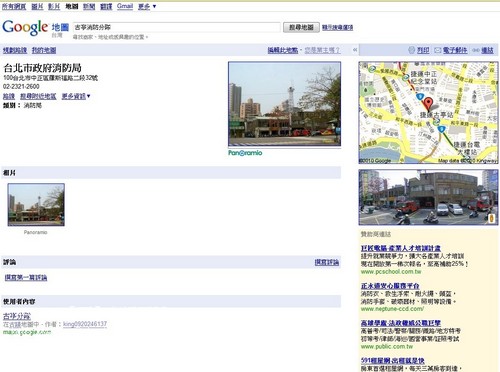500x372 pixels.
Task: Click the 連結 link in the toolbar
Action: [487, 50]
